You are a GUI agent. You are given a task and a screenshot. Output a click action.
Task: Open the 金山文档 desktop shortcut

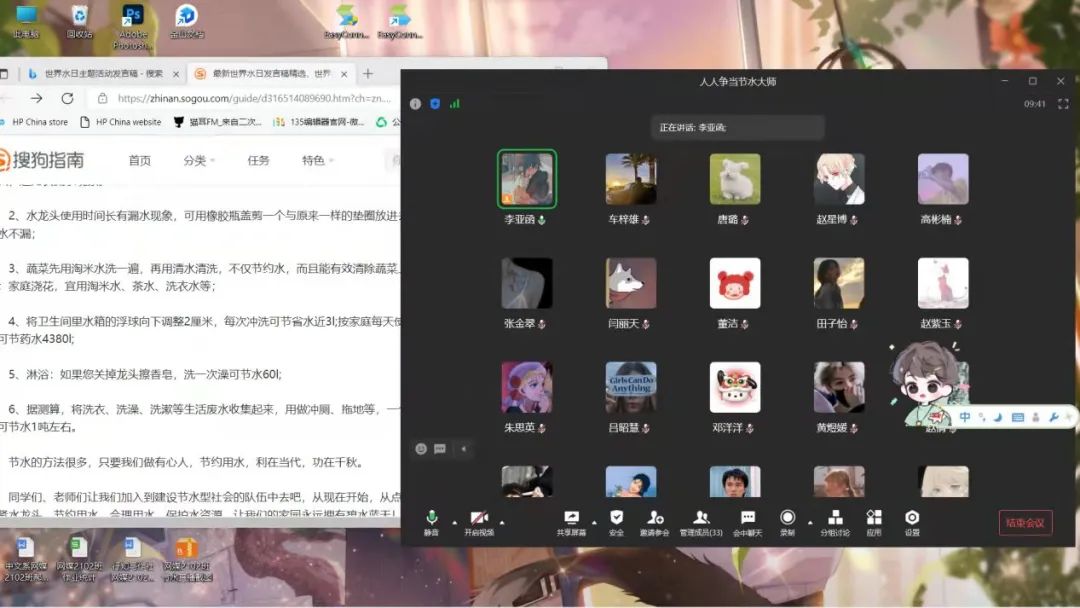pos(187,21)
